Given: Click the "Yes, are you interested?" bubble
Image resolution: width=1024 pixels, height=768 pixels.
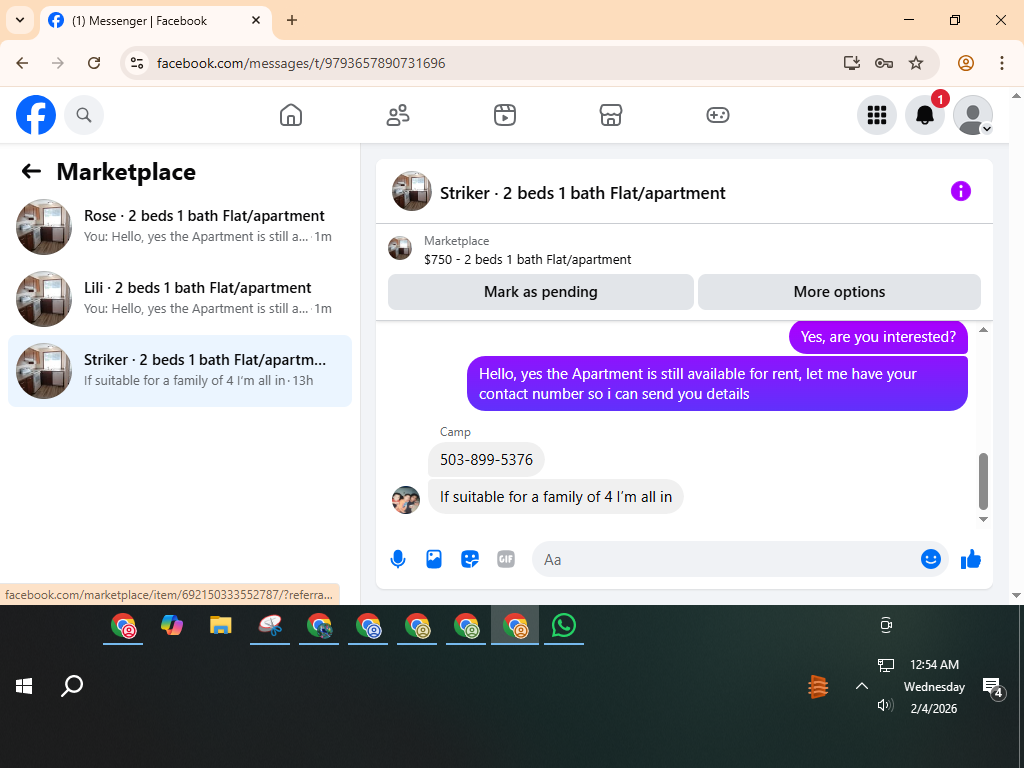Looking at the screenshot, I should coord(878,337).
